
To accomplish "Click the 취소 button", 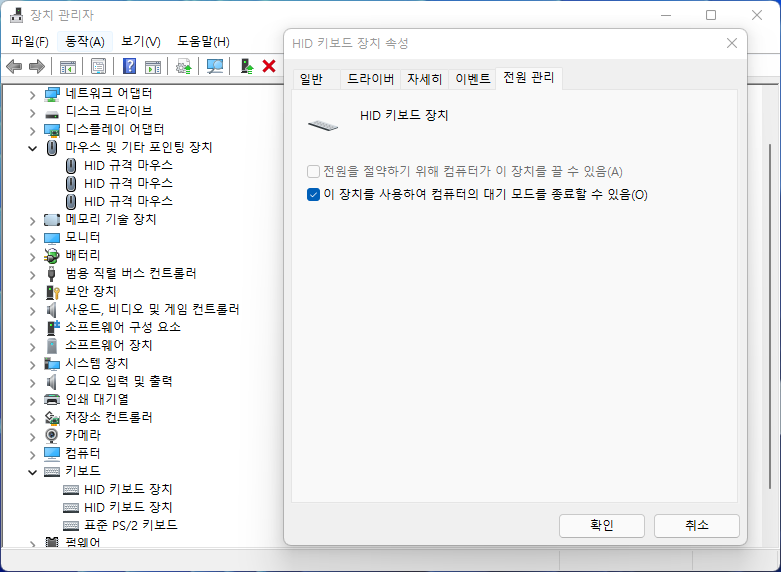I will 696,526.
